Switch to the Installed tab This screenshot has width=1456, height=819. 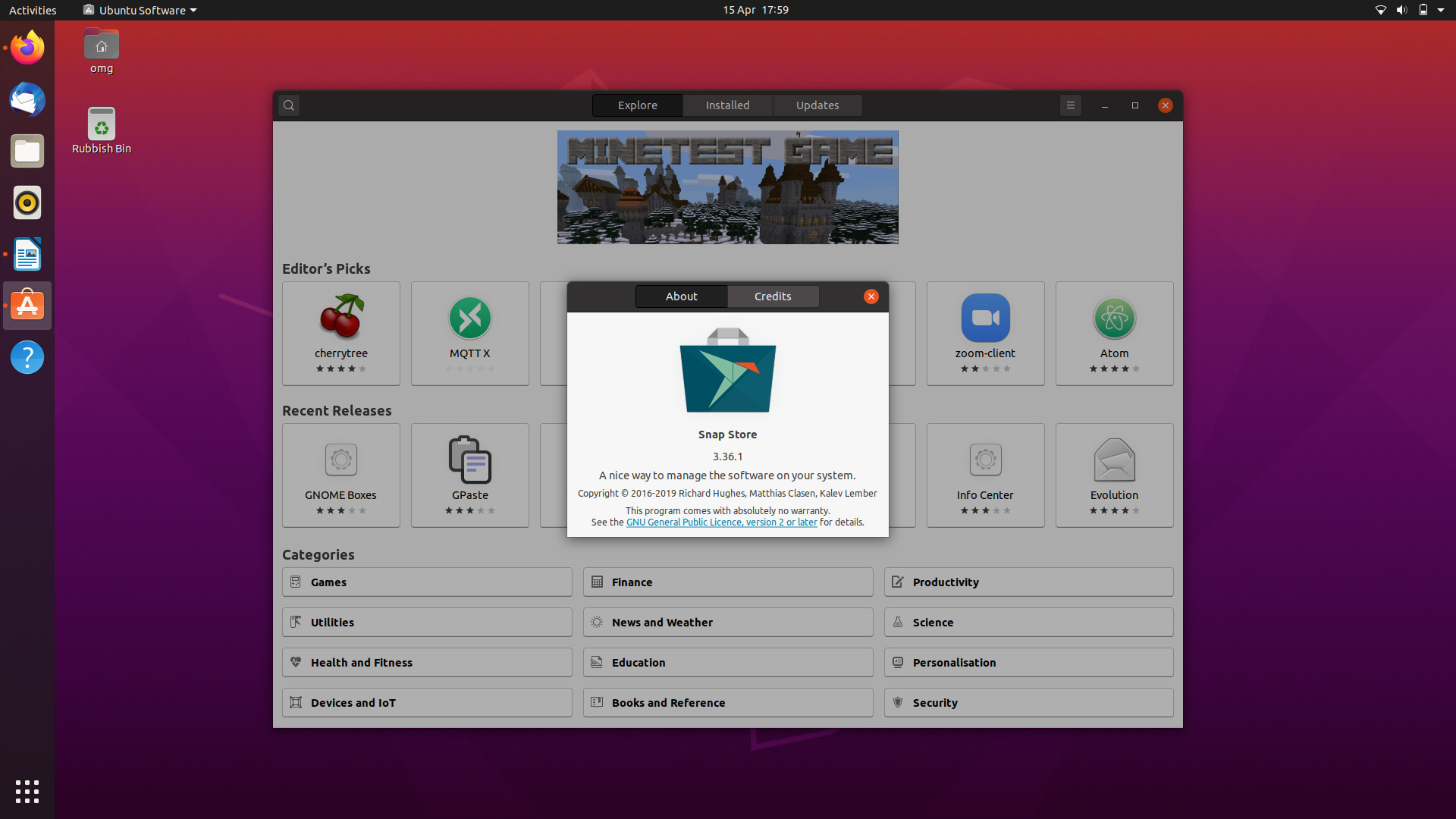pyautogui.click(x=727, y=105)
